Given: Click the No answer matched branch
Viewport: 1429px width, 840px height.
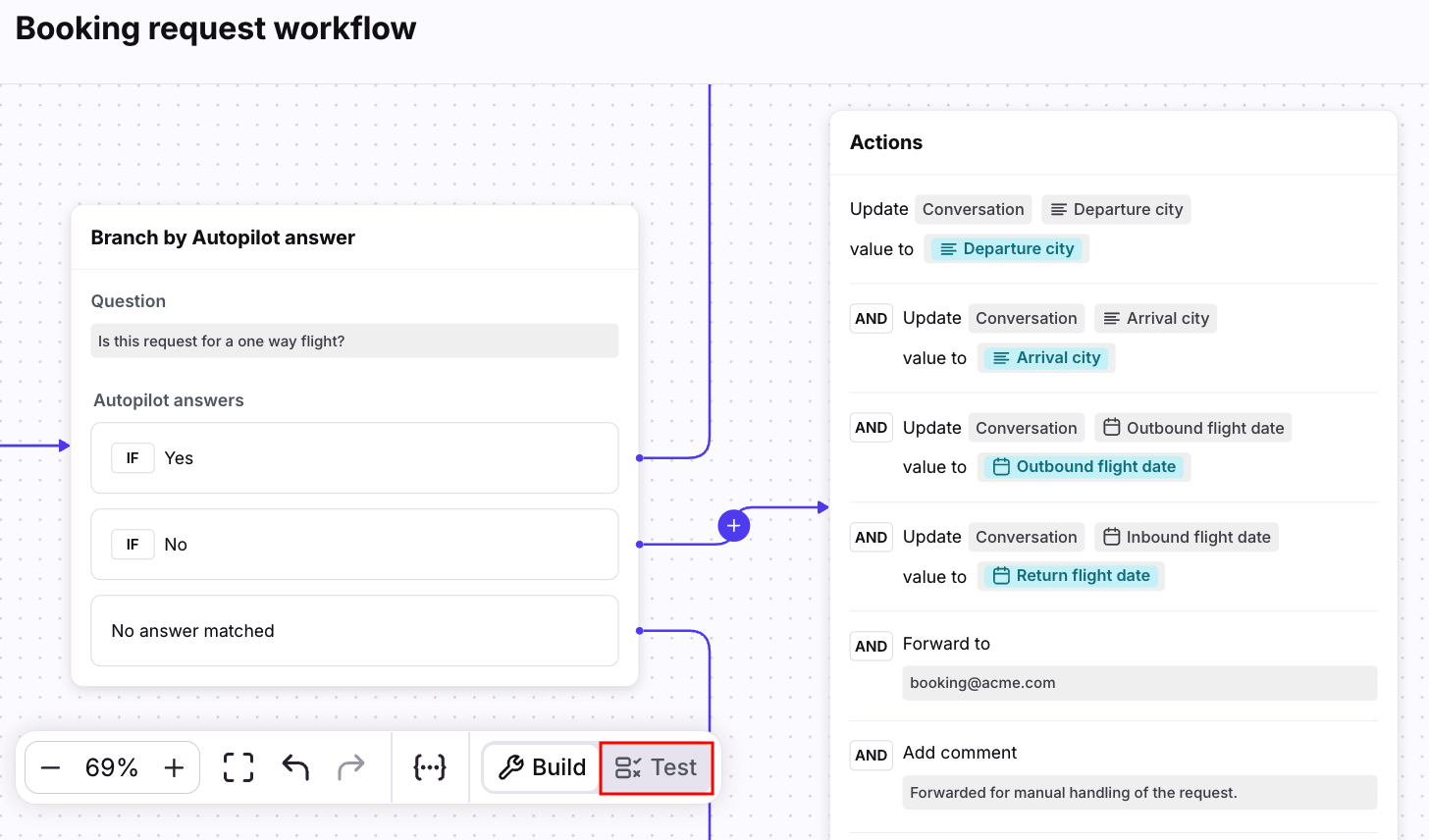Looking at the screenshot, I should 354,631.
